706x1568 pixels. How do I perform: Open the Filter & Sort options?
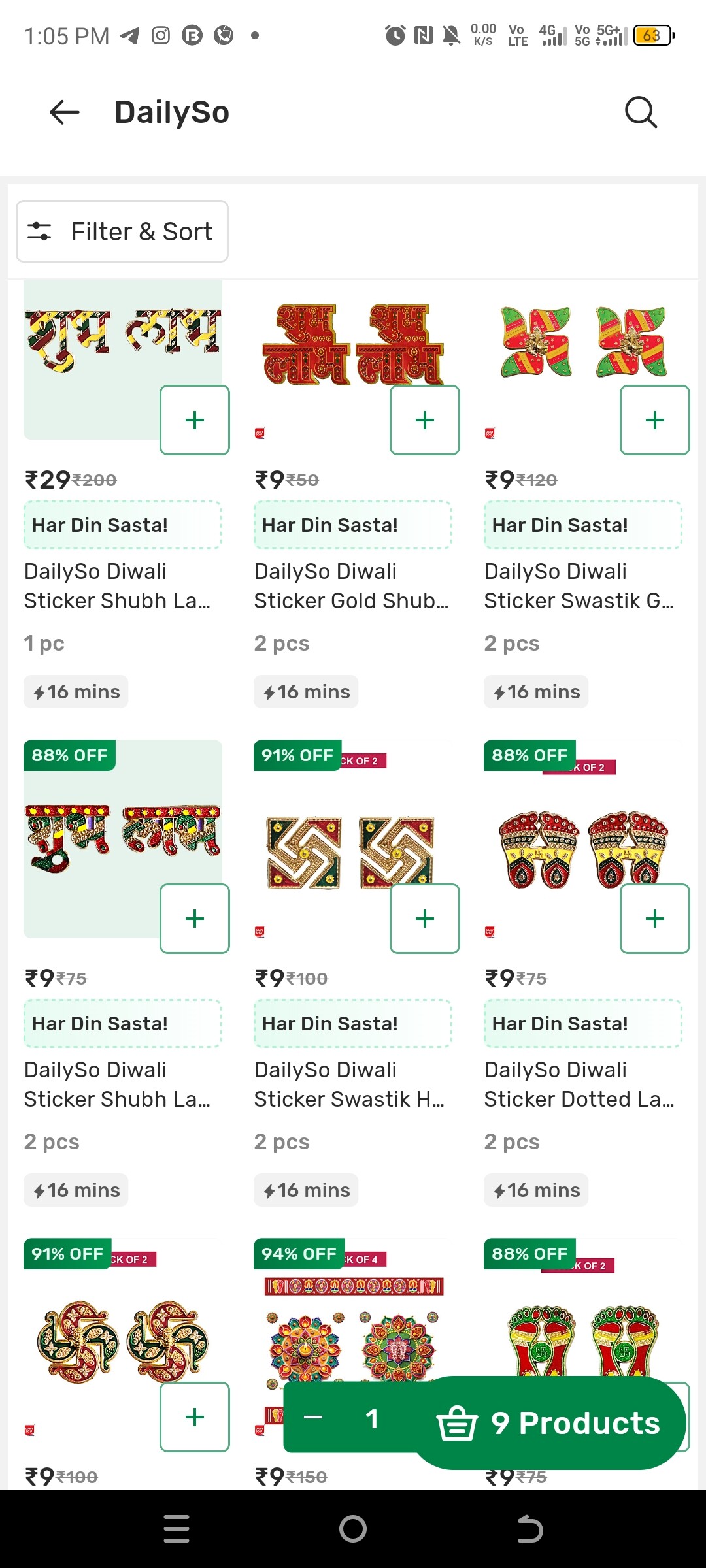point(122,231)
